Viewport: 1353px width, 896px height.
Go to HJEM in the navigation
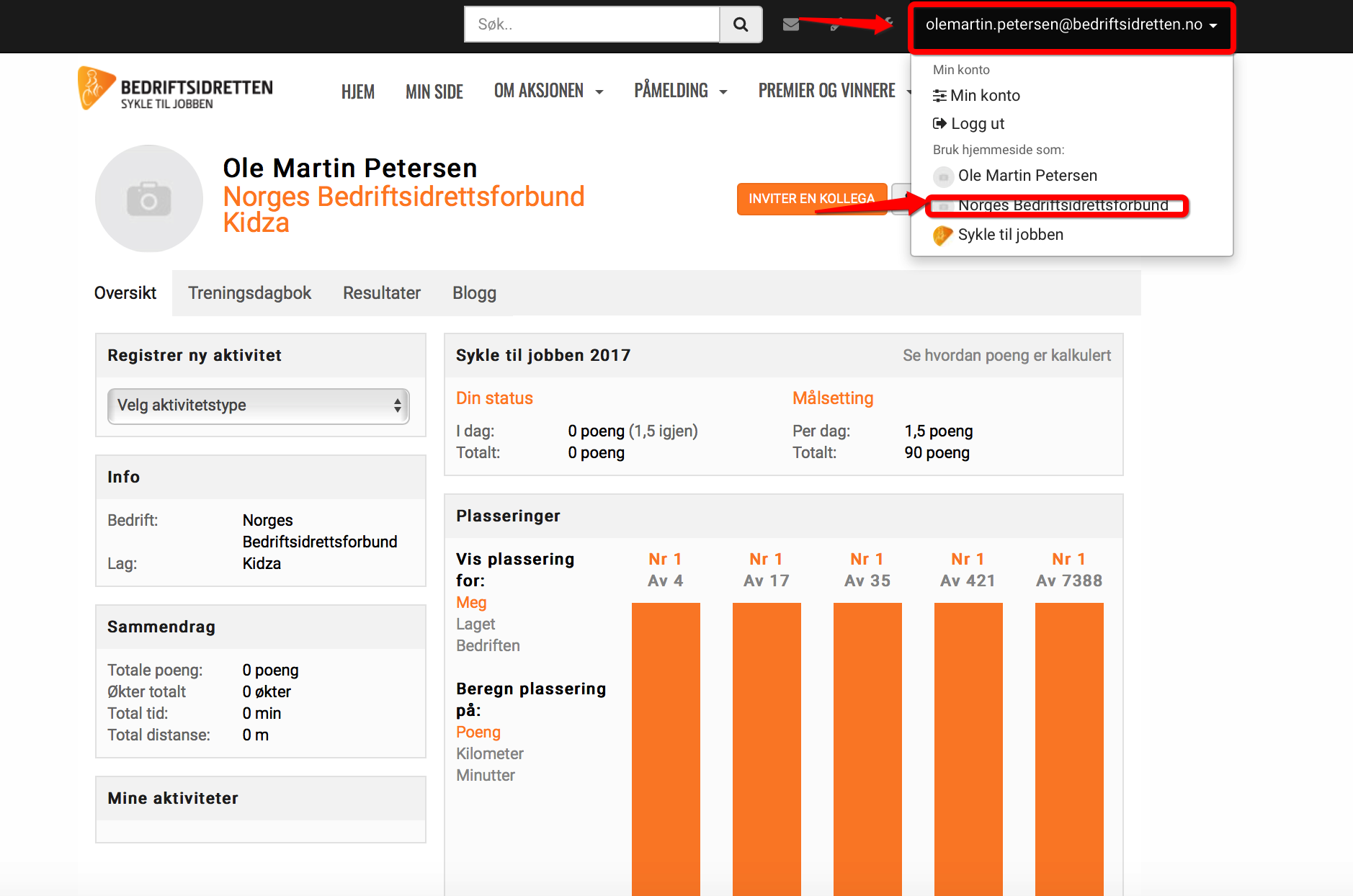[x=358, y=92]
